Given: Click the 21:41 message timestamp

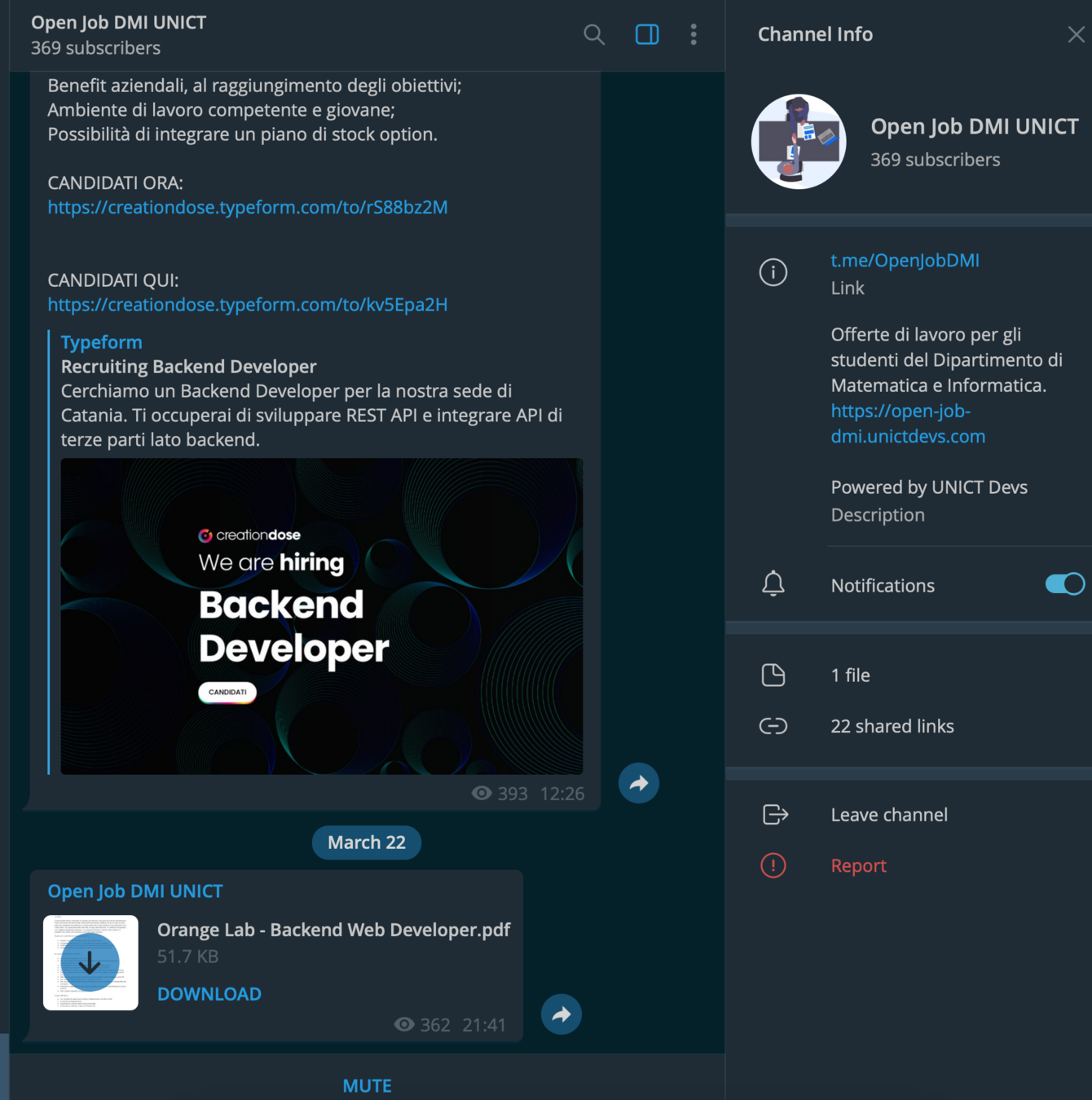Looking at the screenshot, I should click(x=484, y=1025).
